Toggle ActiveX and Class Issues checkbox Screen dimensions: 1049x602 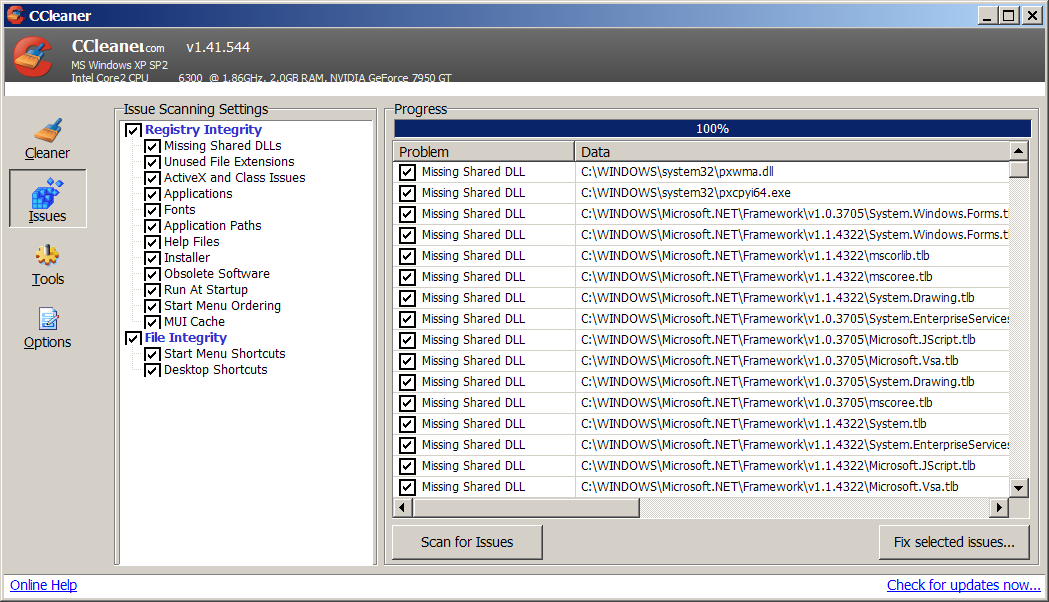point(153,179)
